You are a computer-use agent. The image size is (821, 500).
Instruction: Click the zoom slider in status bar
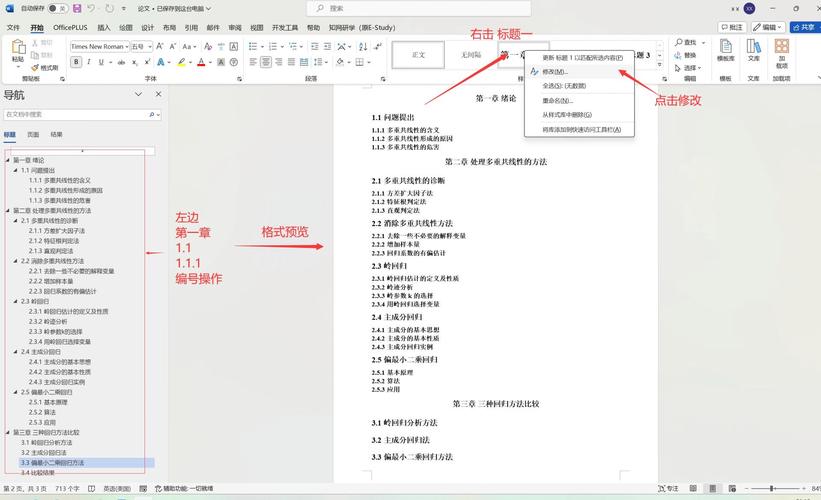[x=775, y=488]
